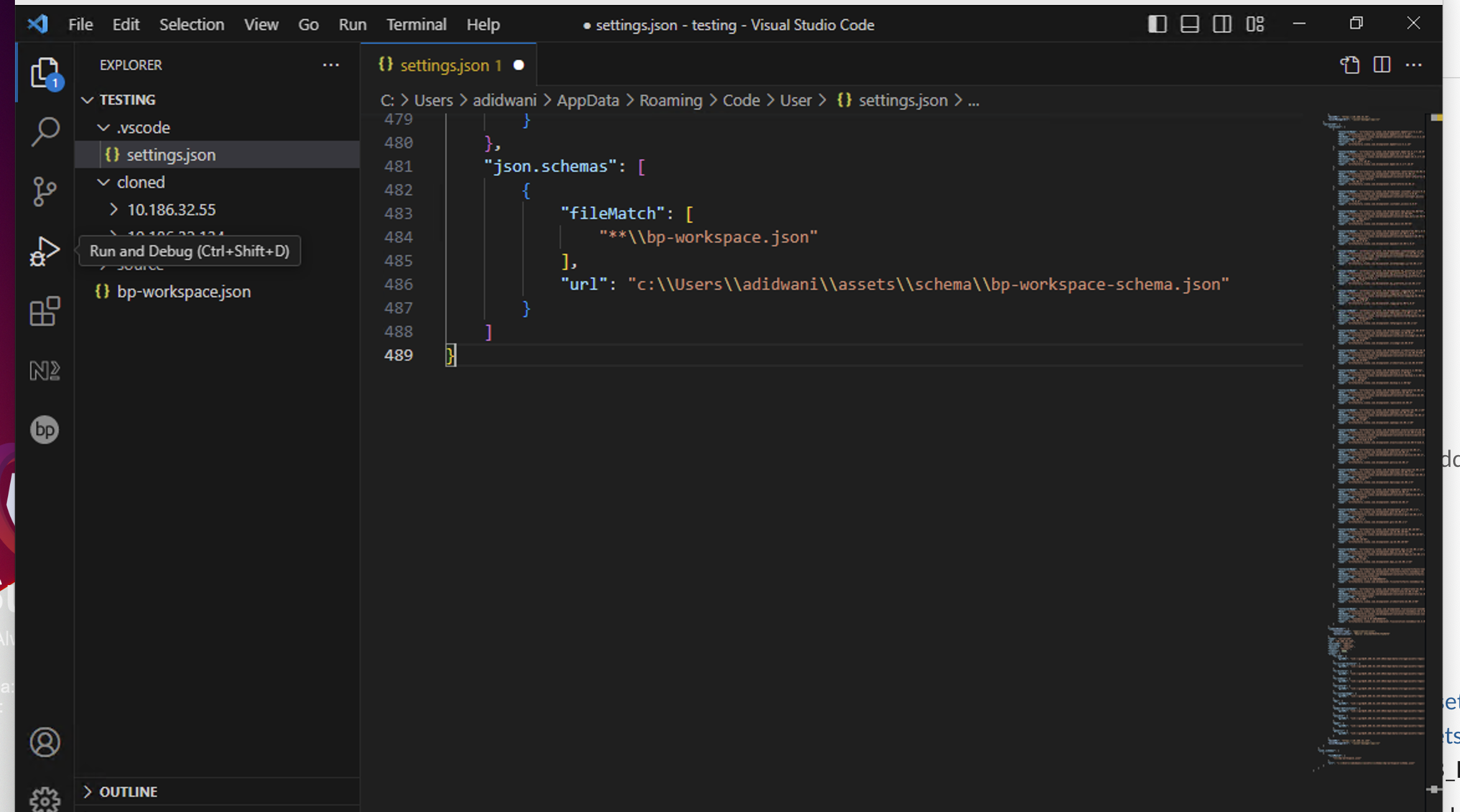Toggle the Secondary Side Bar

(x=1222, y=24)
